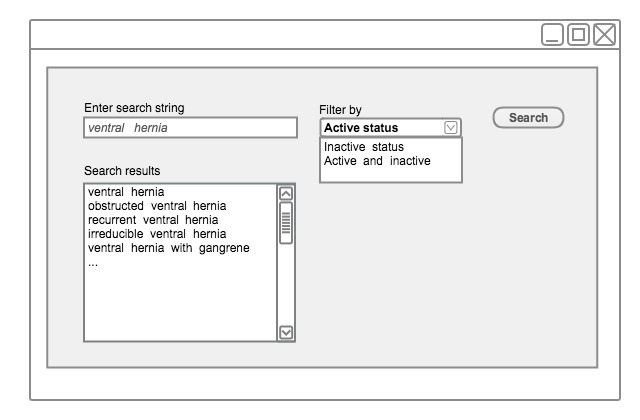This screenshot has height=420, width=640.
Task: Pick 'recurrent ventral hernia' from results
Action: [x=153, y=220]
